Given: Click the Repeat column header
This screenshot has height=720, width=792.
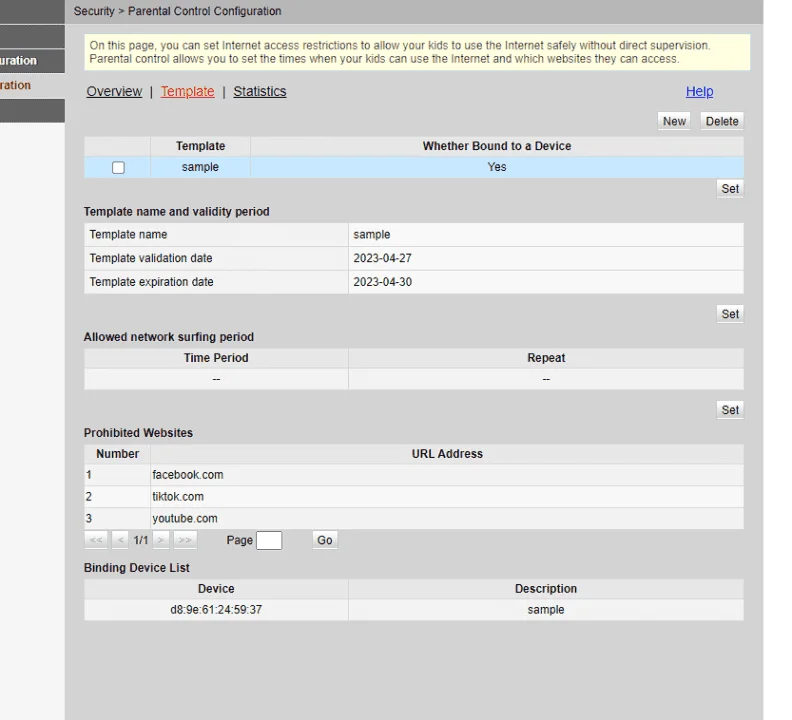Looking at the screenshot, I should (546, 358).
